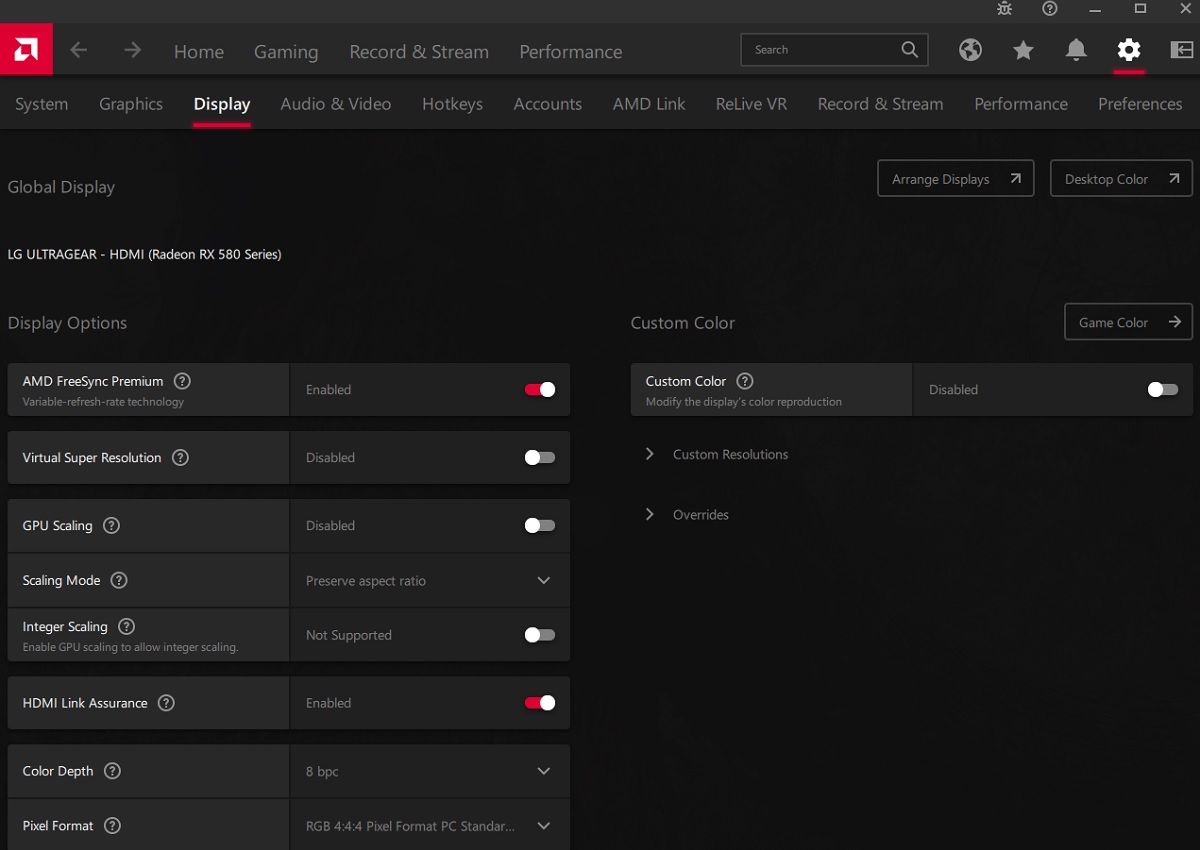Show help for GPU Scaling

(112, 526)
